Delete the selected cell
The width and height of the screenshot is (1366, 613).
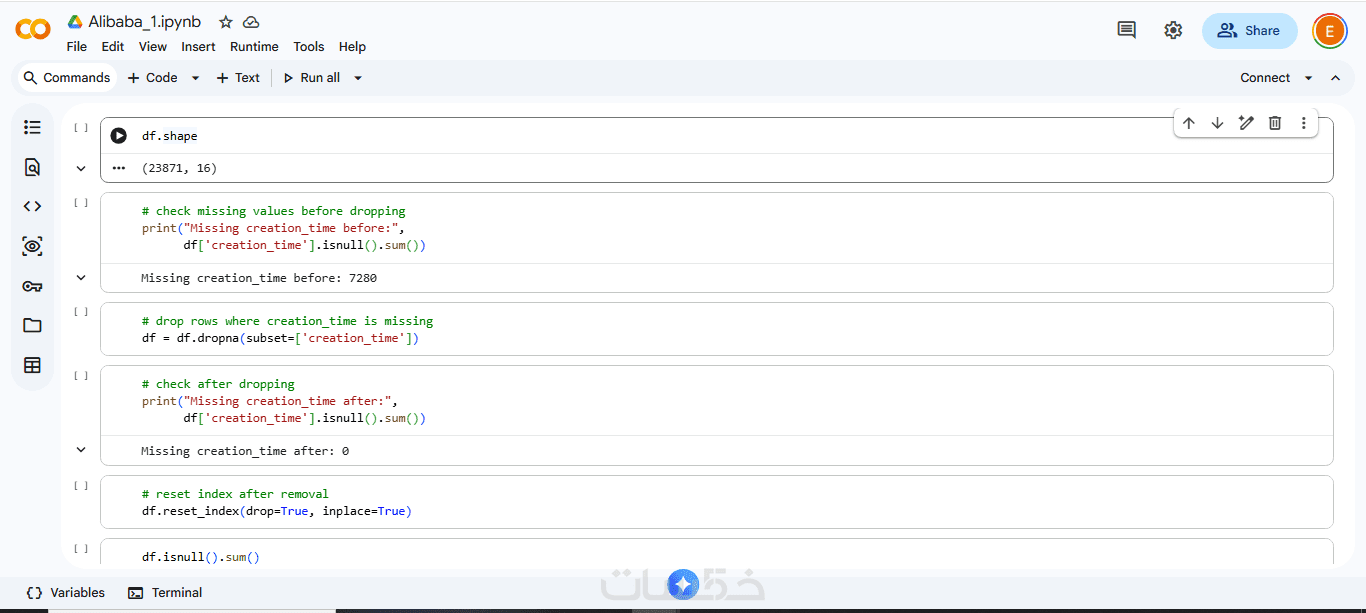pyautogui.click(x=1275, y=123)
